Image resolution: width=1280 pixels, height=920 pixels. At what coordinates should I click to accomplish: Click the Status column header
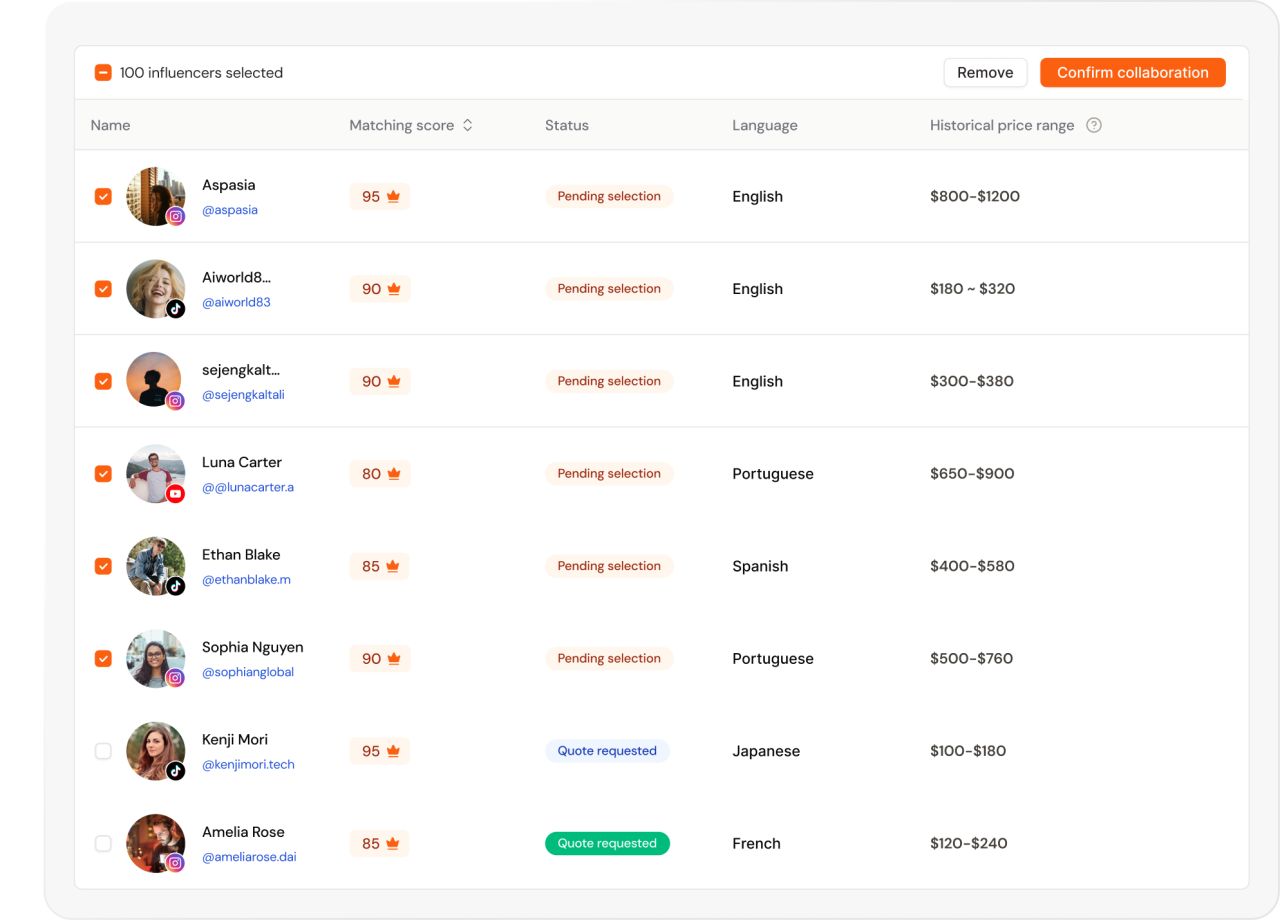[567, 125]
